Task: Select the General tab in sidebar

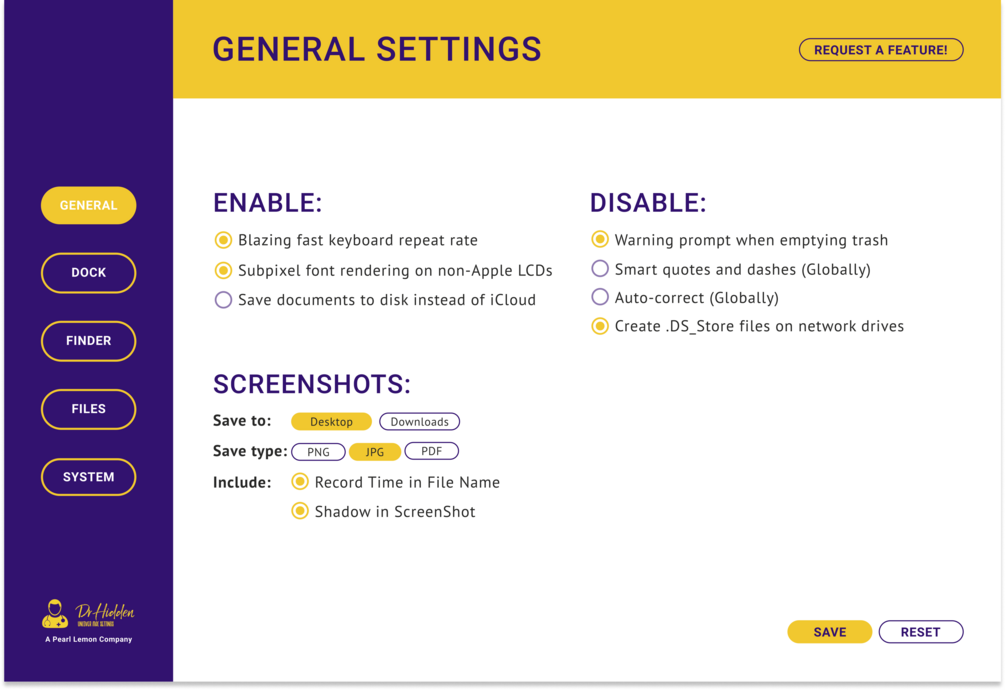Action: click(x=88, y=205)
